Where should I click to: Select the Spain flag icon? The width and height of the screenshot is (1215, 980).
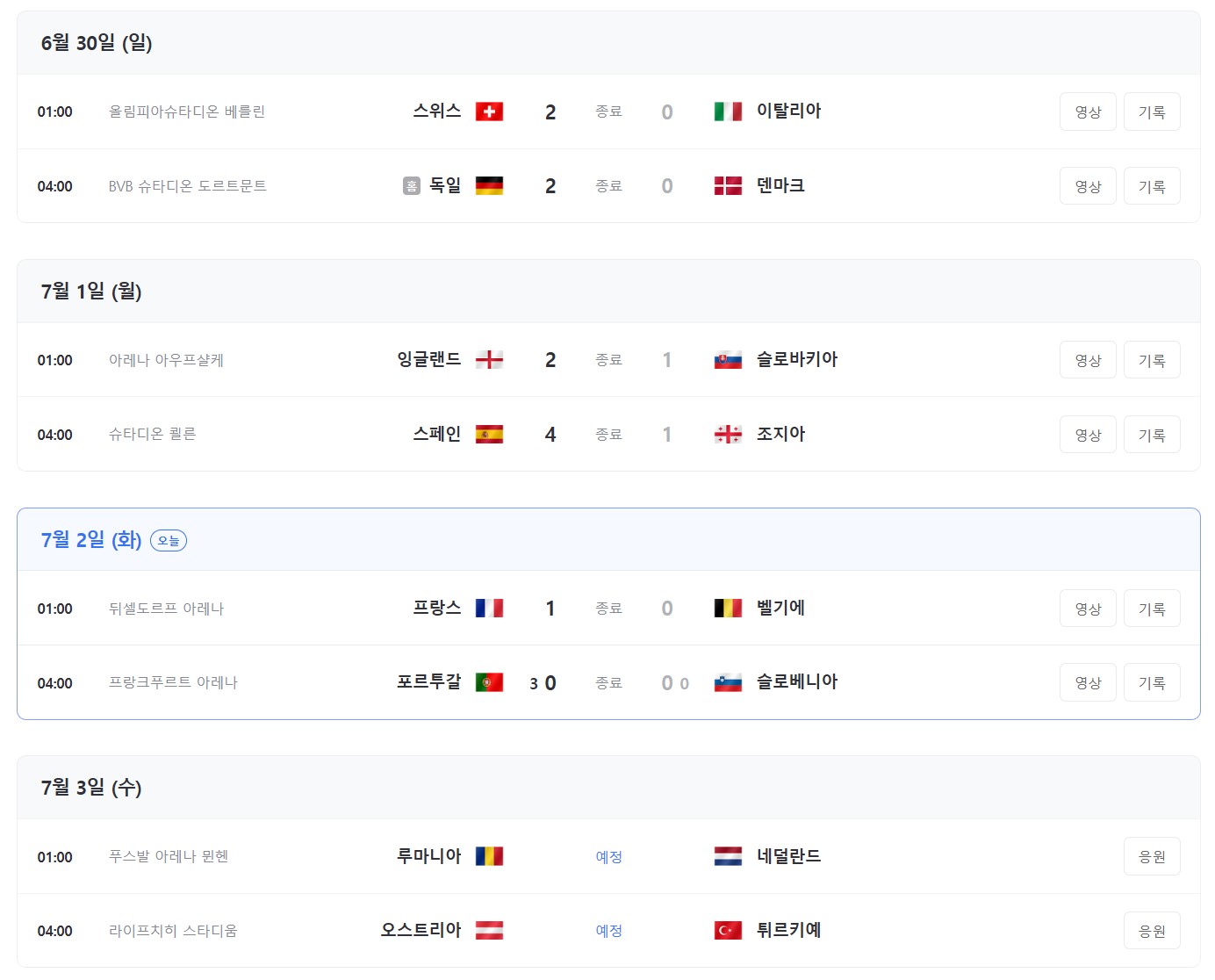coord(490,434)
